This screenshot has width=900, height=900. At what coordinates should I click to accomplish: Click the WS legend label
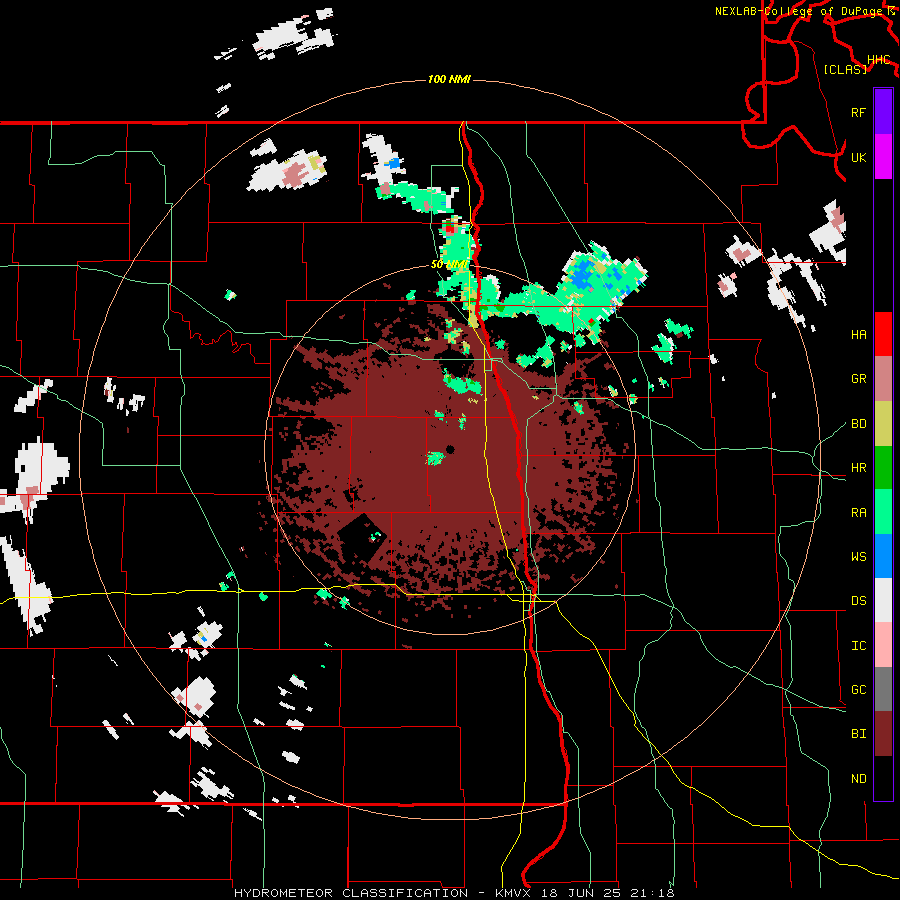tap(858, 557)
